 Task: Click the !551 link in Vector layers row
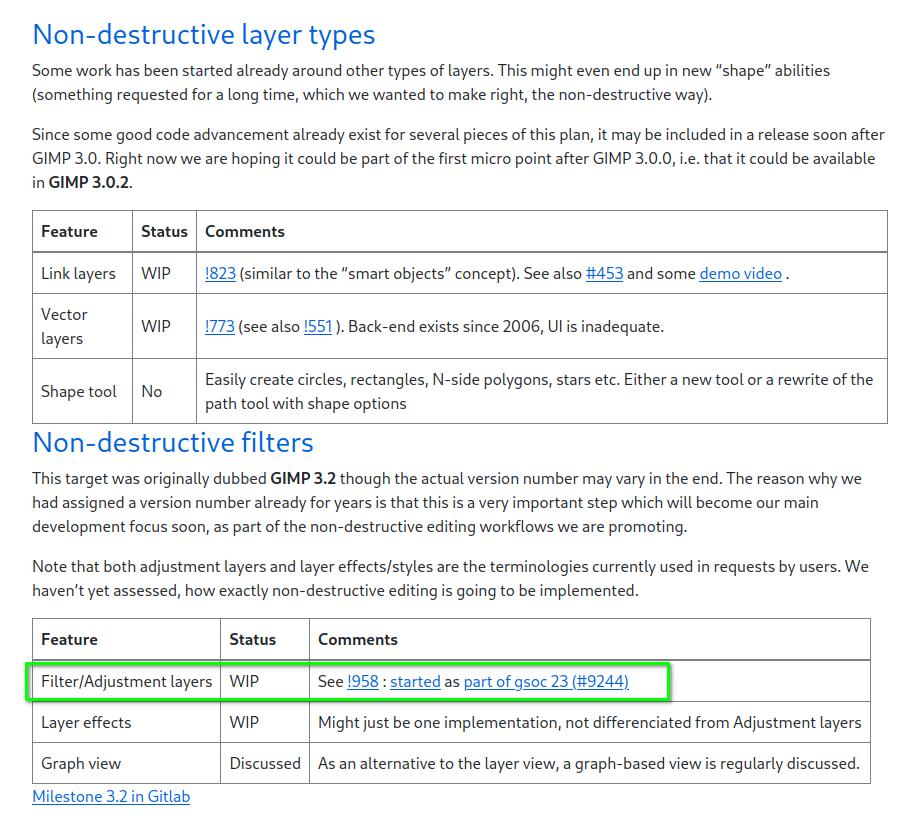click(x=317, y=326)
